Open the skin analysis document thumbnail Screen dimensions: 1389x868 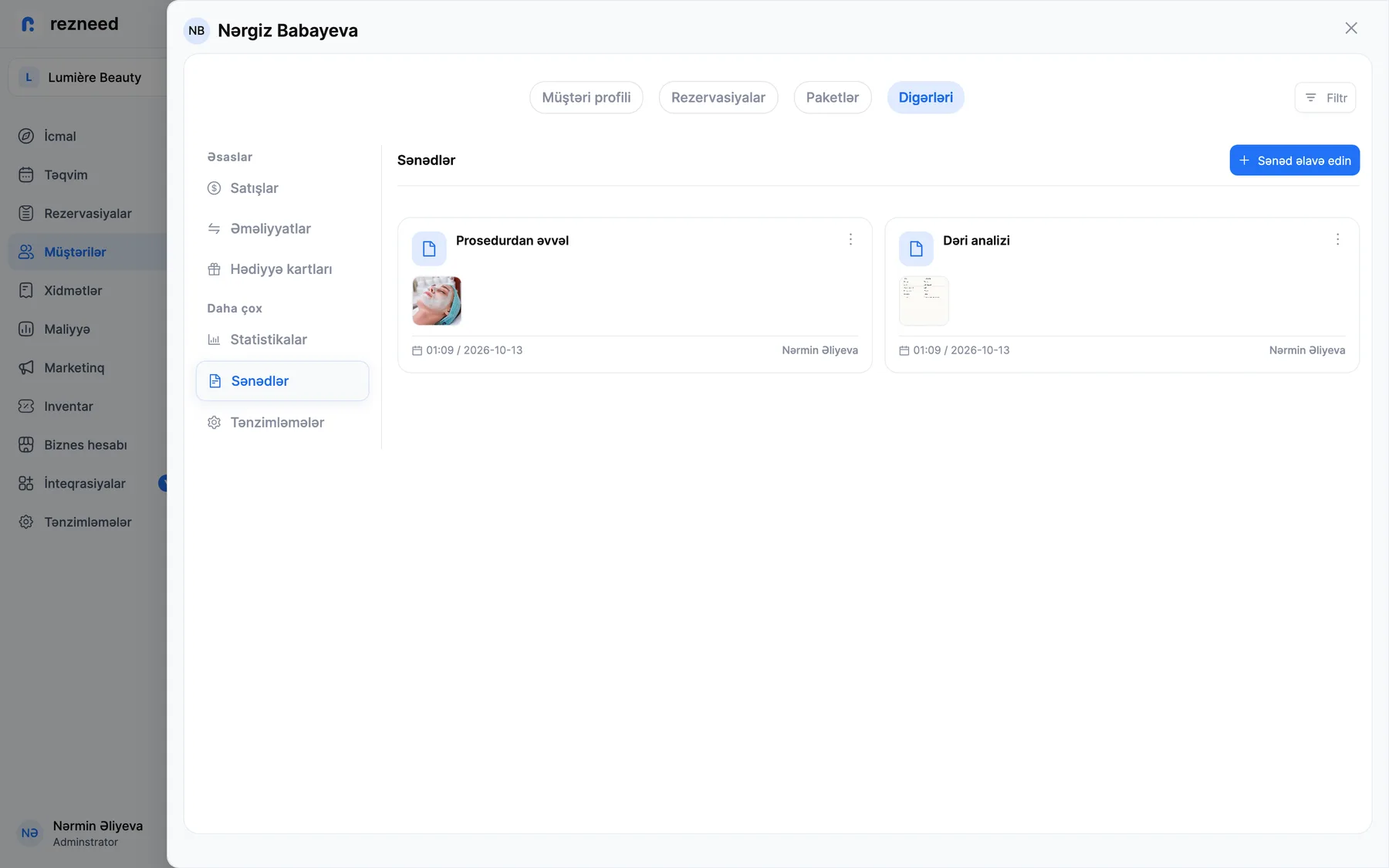pyautogui.click(x=924, y=301)
